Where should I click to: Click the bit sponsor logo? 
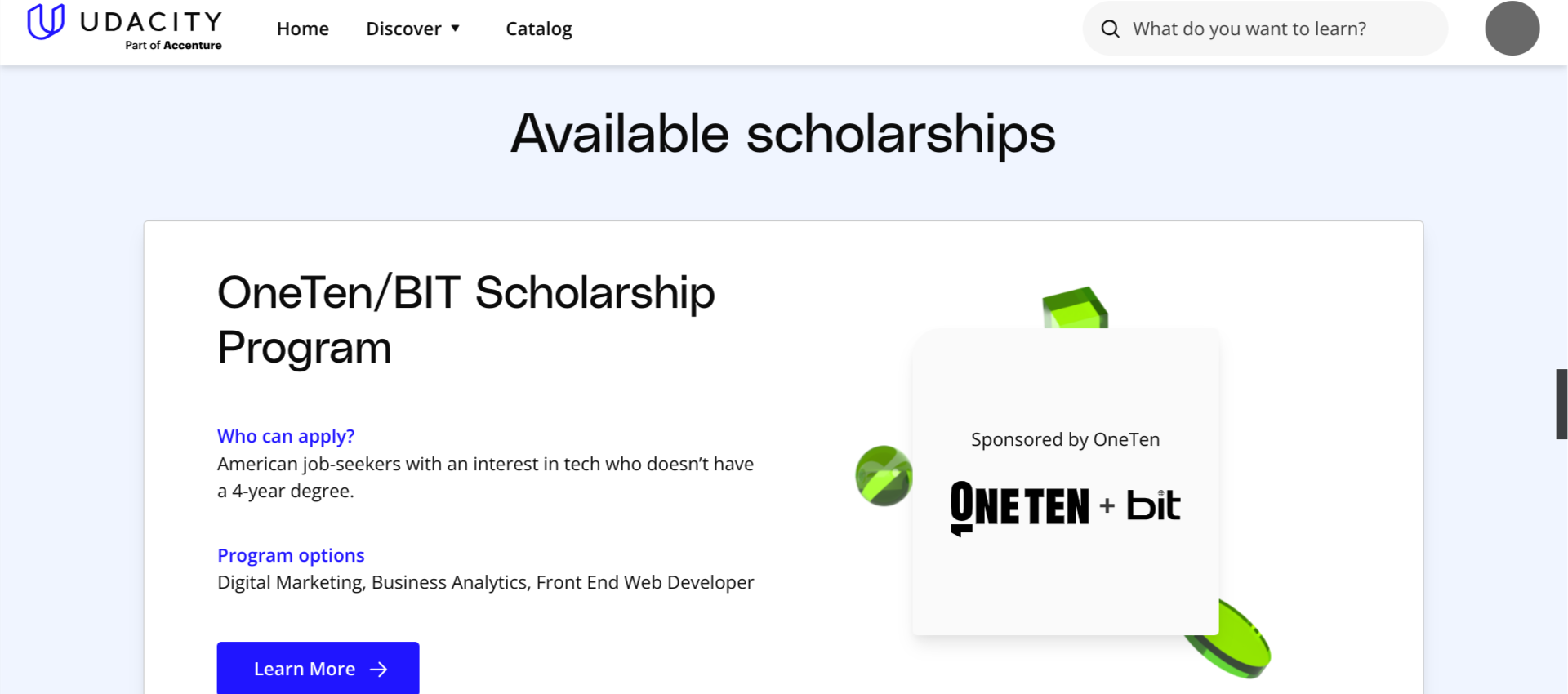coord(1153,505)
